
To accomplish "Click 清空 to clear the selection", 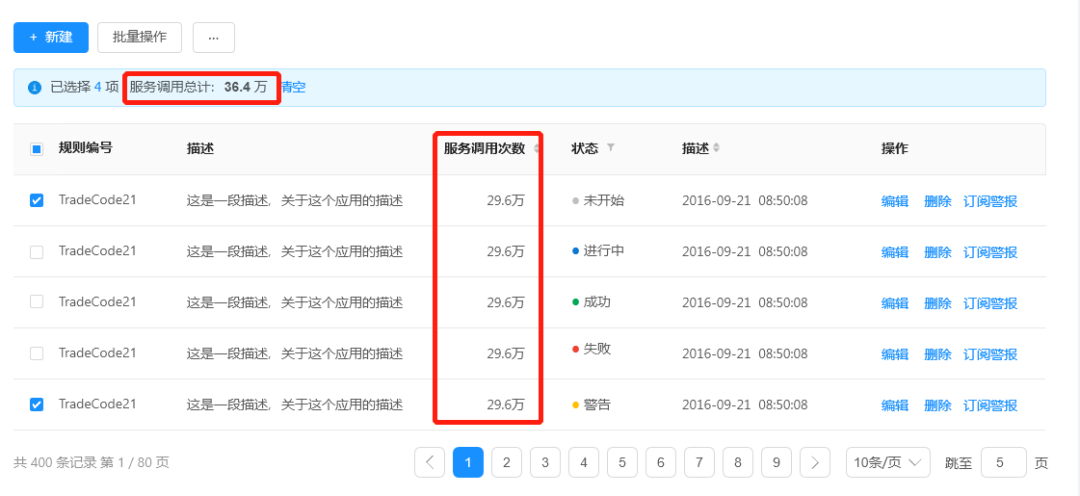I will (293, 87).
